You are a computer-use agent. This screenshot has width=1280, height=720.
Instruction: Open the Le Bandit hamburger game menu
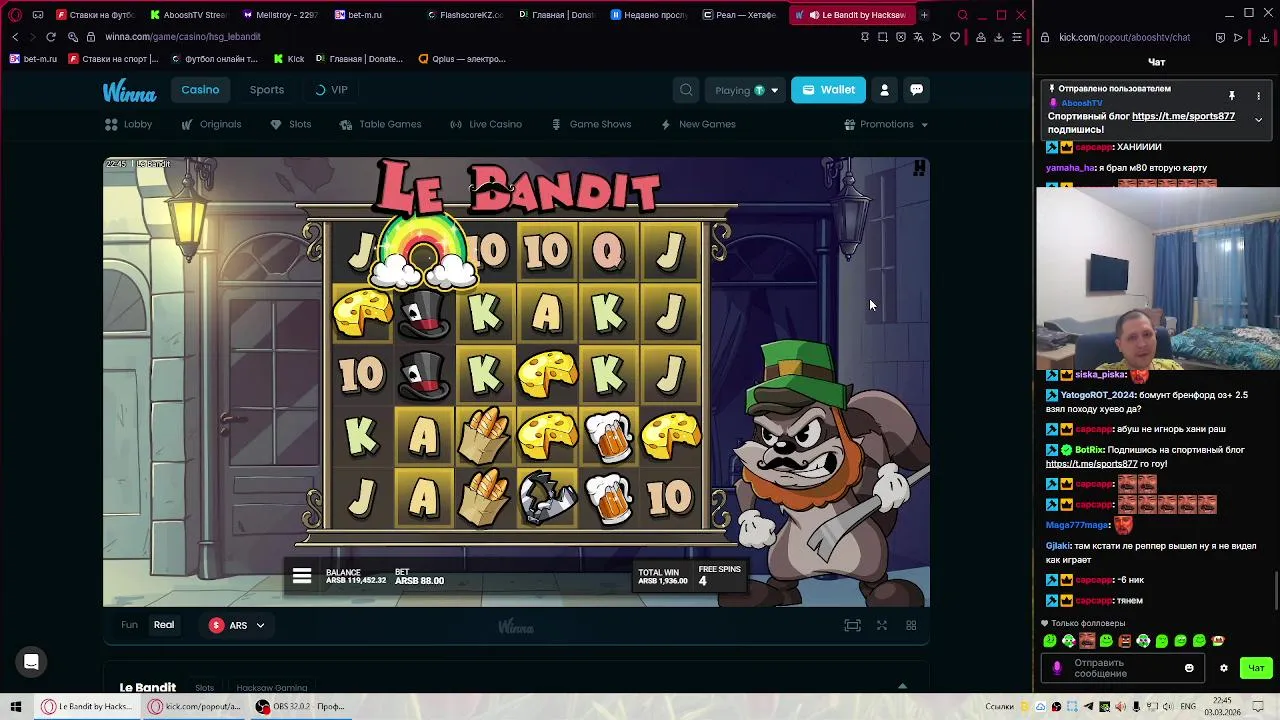pyautogui.click(x=302, y=576)
